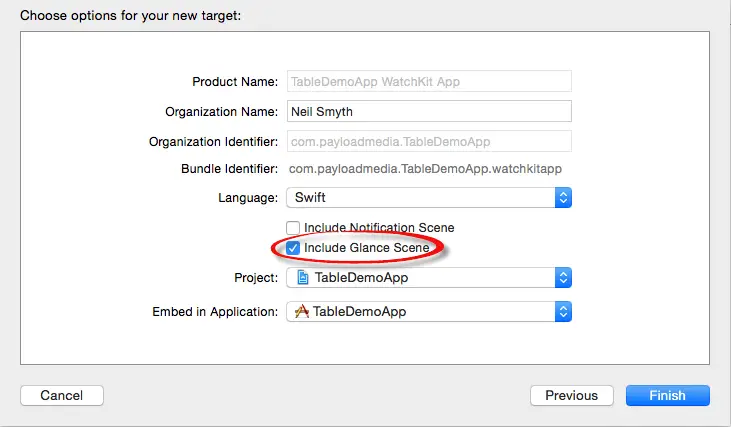Open the Project dropdown showing TableDemoApp
731x427 pixels.
click(420, 278)
